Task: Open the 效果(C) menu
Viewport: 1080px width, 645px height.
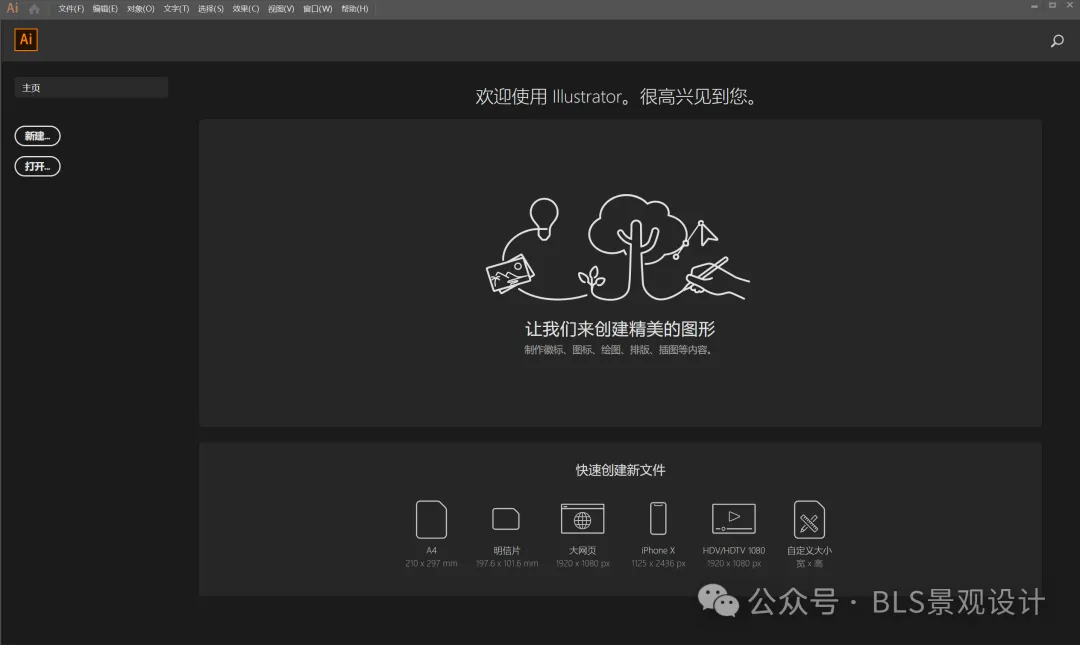Action: [246, 9]
